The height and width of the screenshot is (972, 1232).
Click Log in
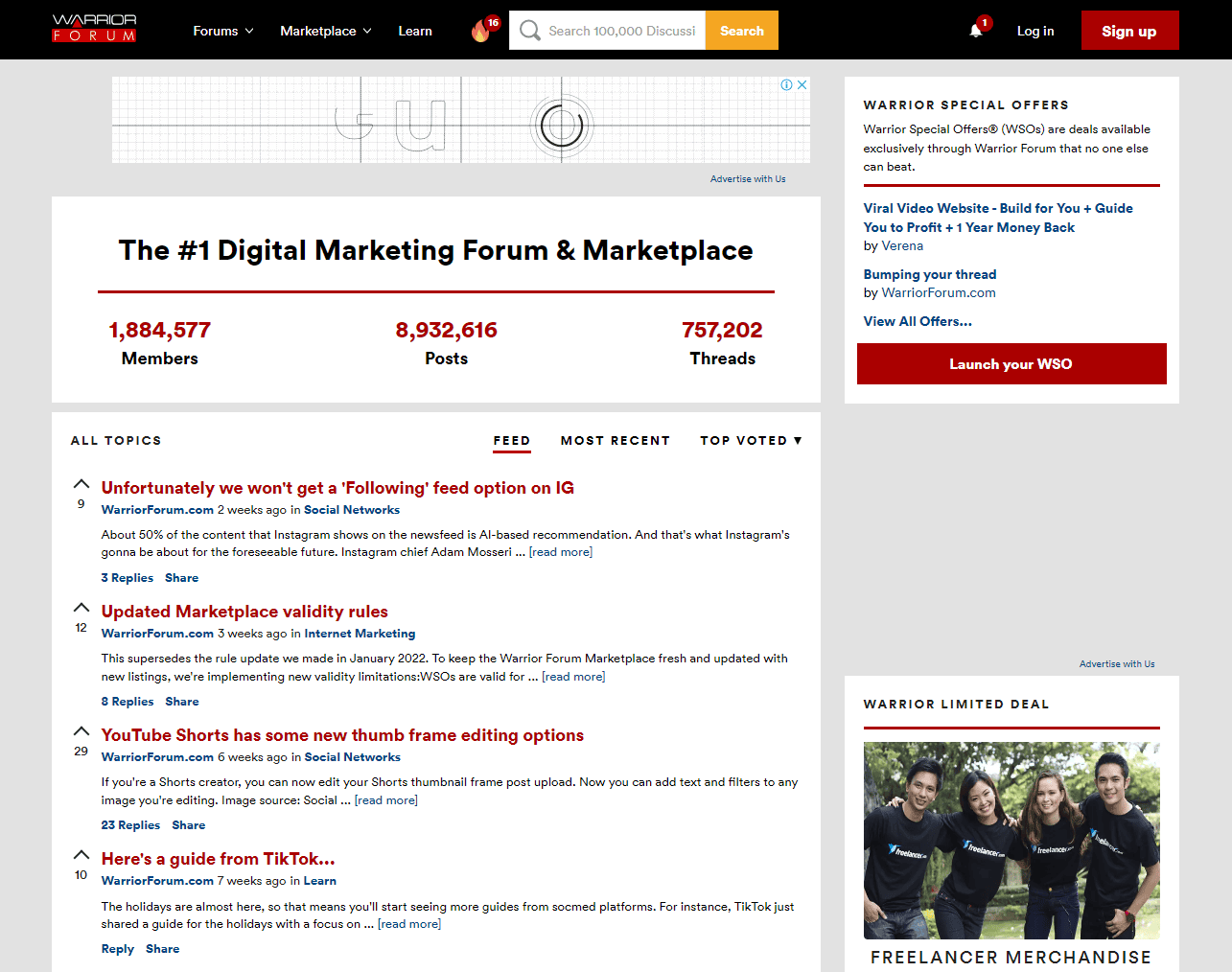tap(1035, 31)
